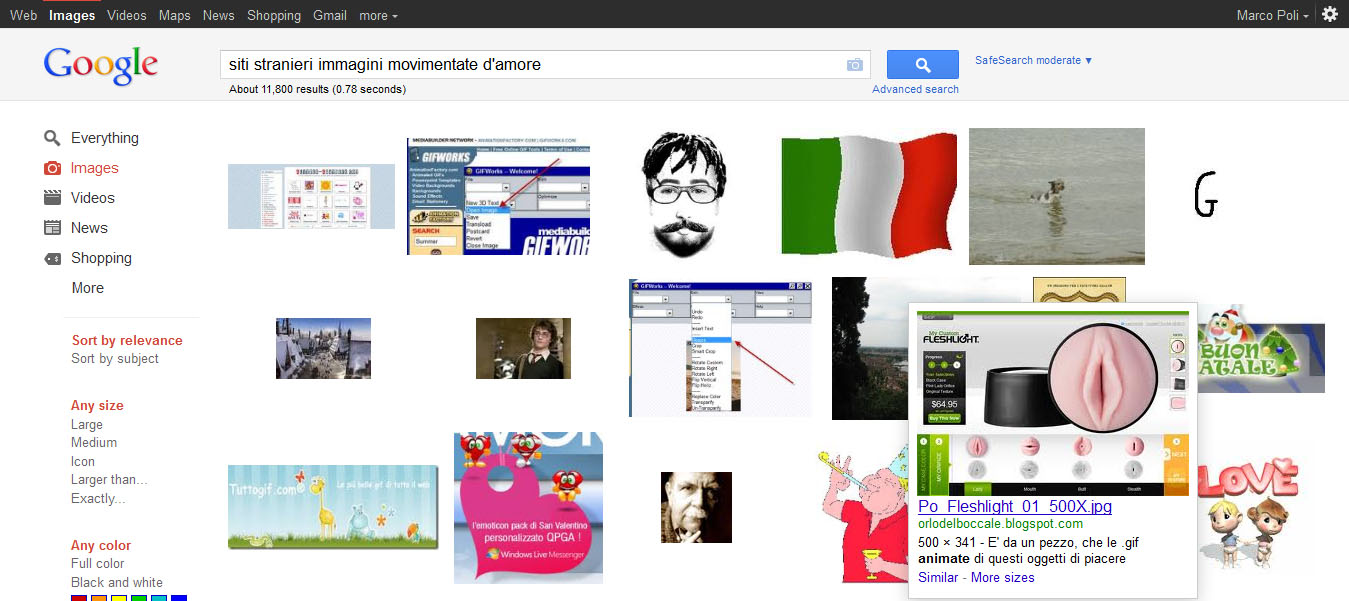Open the mustached man with glasses sketch
The width and height of the screenshot is (1349, 601).
686,193
